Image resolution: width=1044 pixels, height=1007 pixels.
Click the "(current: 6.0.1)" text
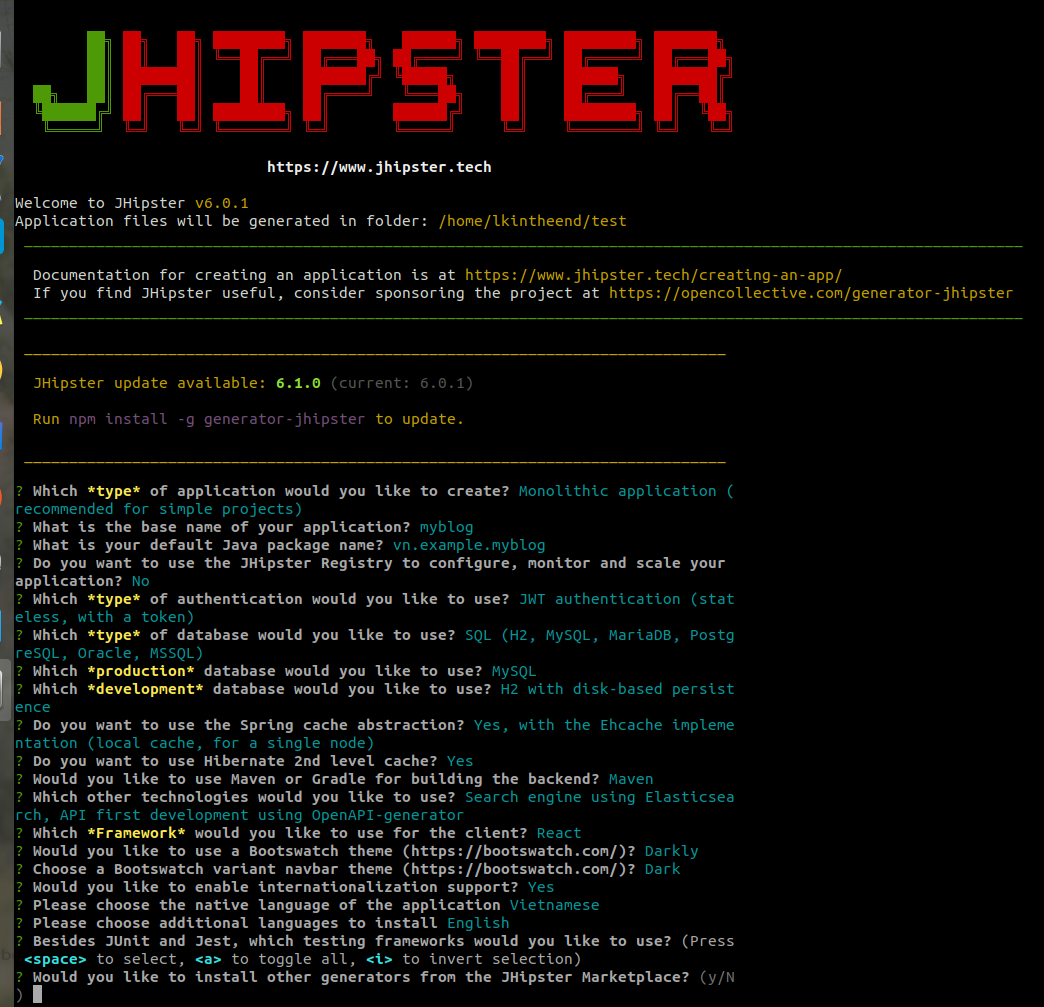click(x=401, y=383)
